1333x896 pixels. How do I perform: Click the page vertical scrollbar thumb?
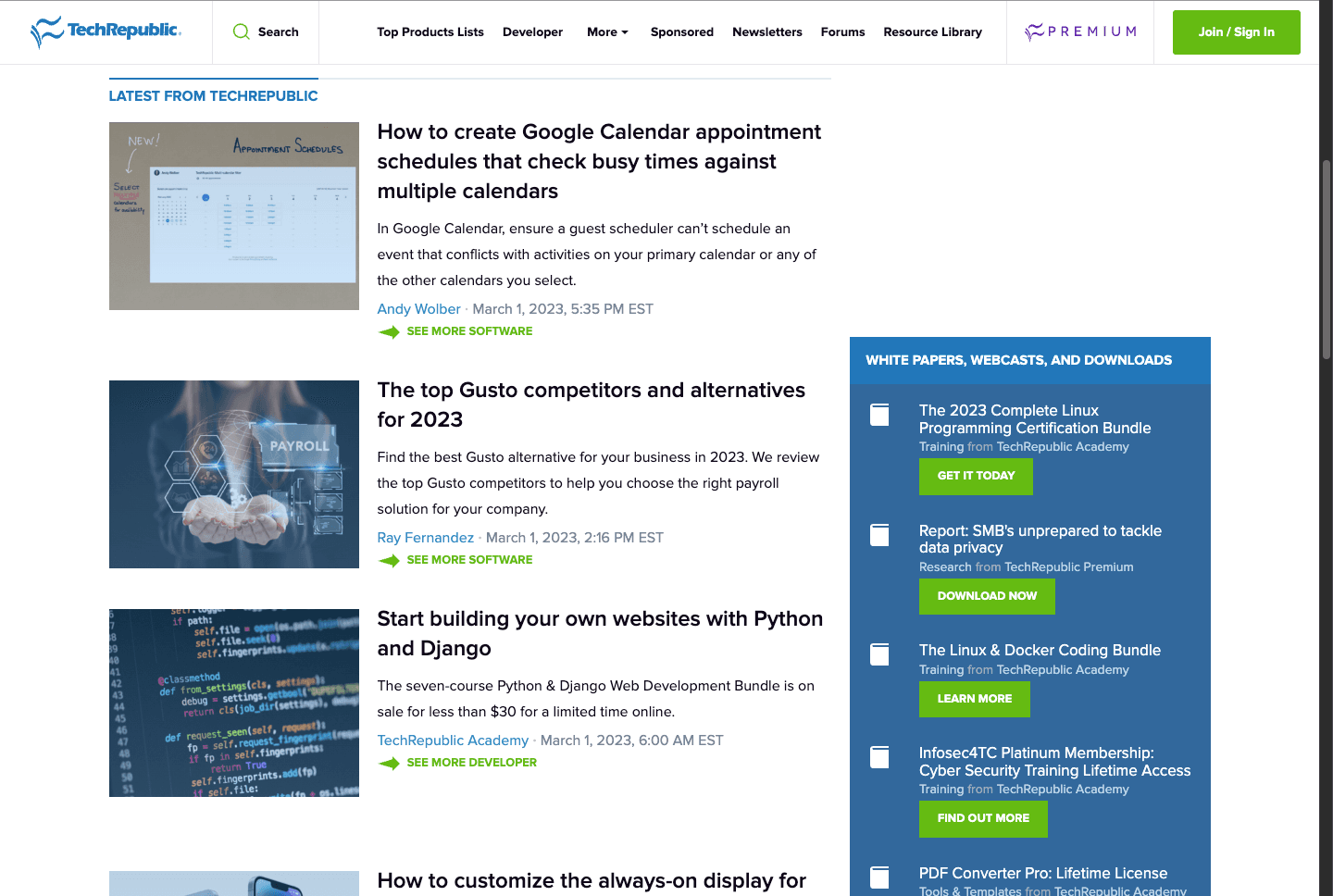(1327, 259)
